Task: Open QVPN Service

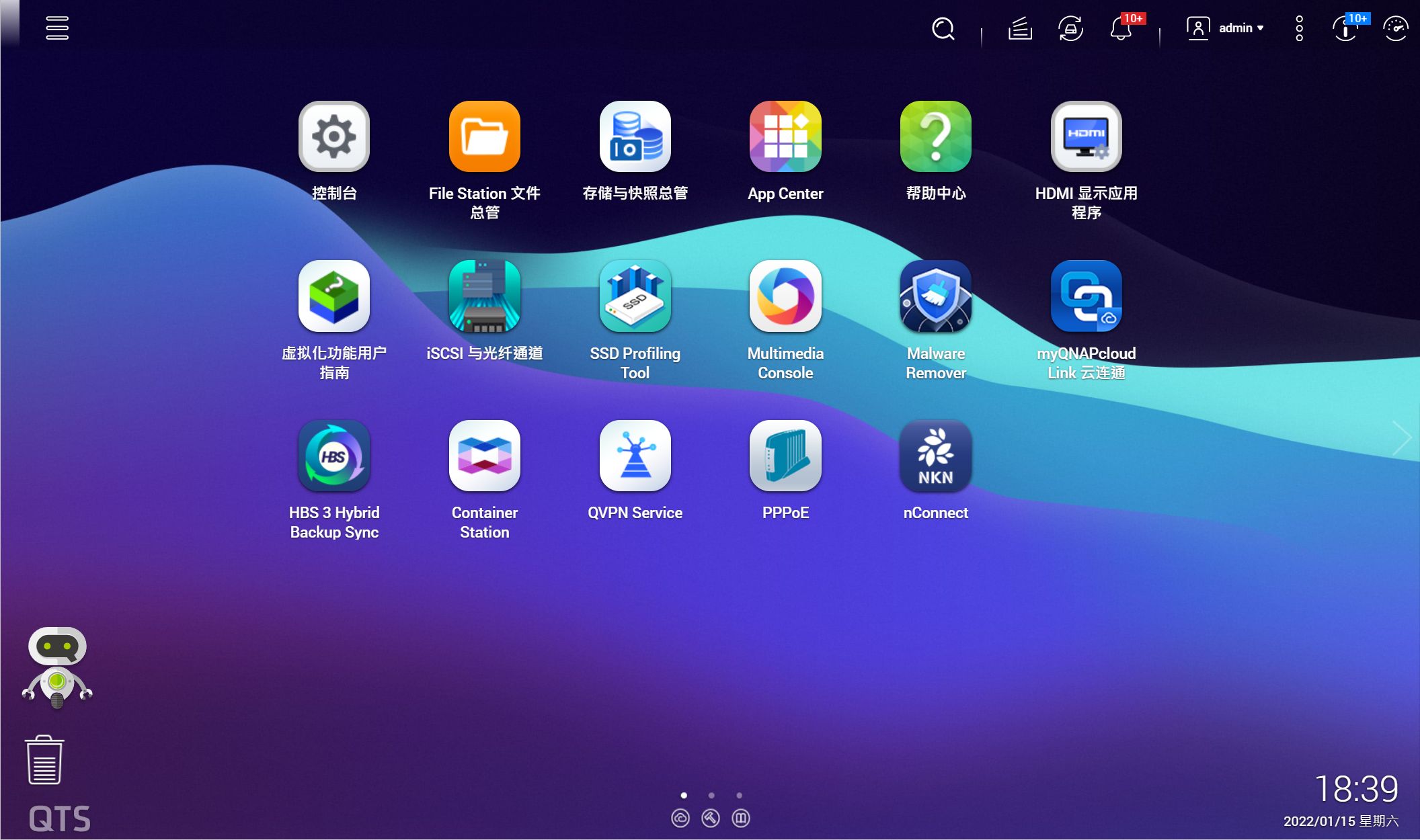Action: [x=635, y=456]
